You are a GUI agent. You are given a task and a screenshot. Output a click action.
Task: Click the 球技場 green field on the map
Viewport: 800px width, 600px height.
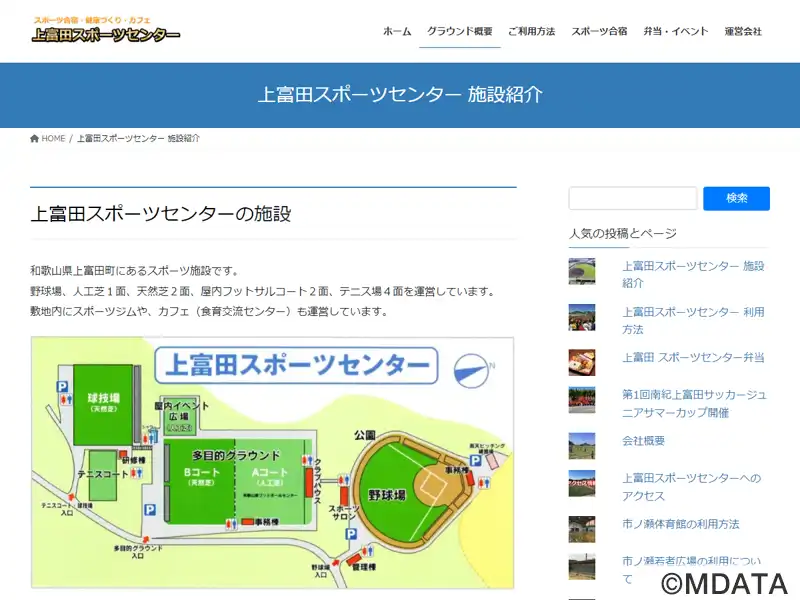coord(103,404)
